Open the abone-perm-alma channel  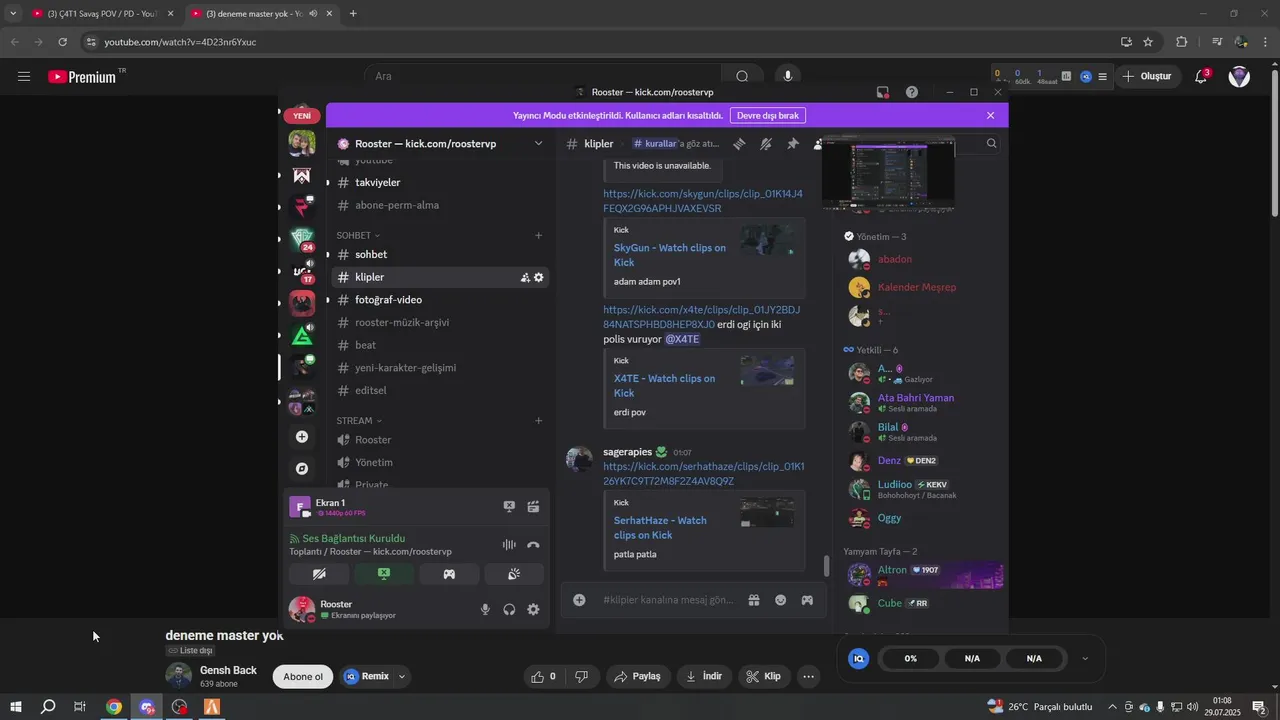pos(438,205)
